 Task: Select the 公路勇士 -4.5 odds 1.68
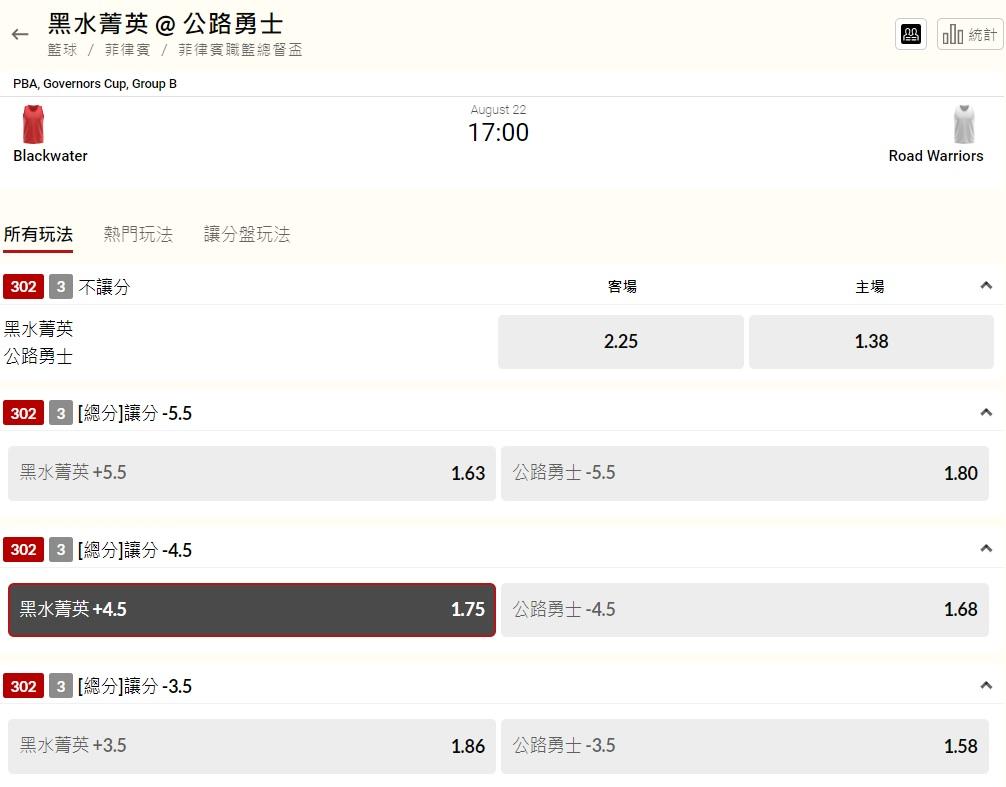coord(744,609)
